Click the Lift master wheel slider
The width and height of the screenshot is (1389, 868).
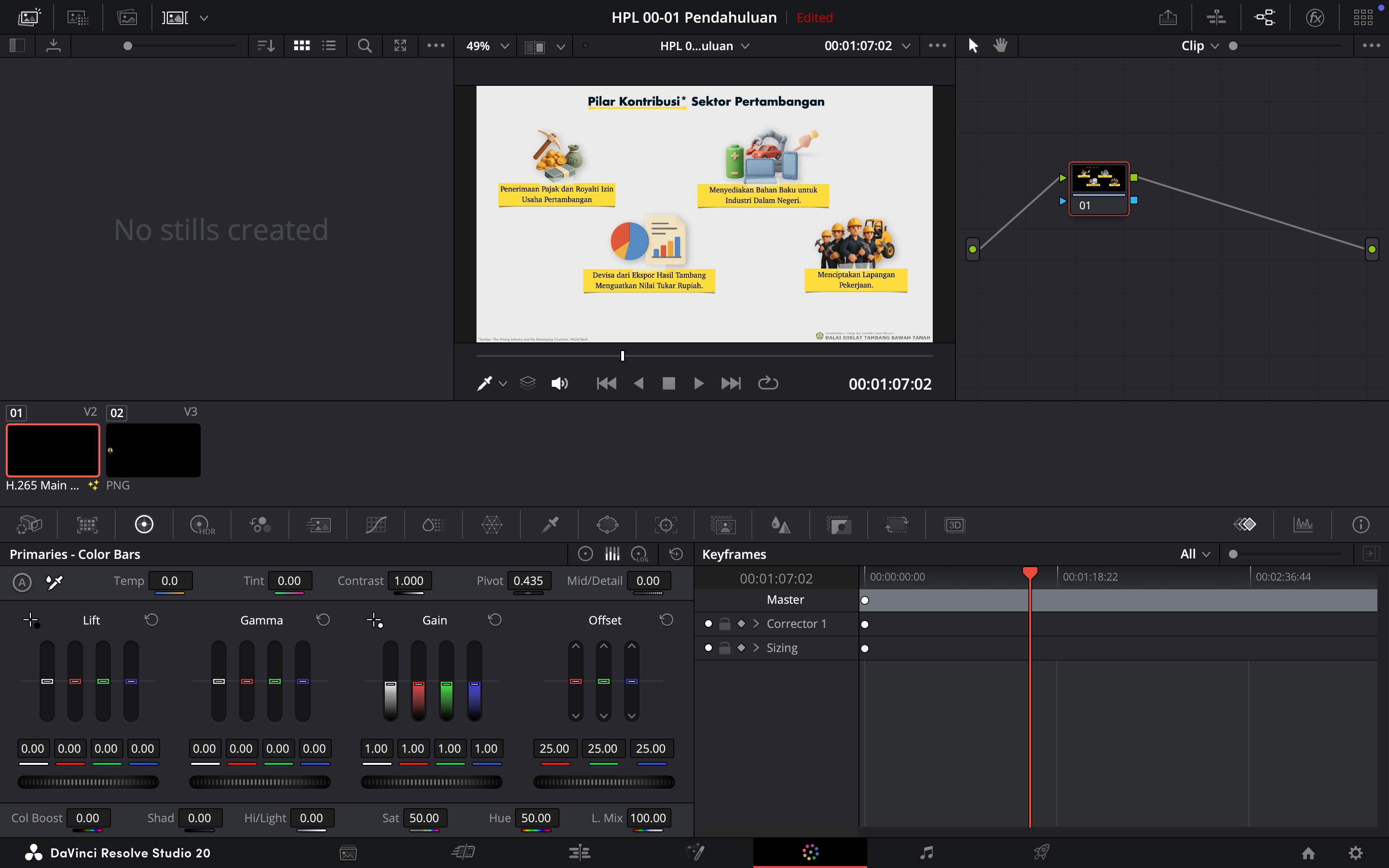[88, 782]
